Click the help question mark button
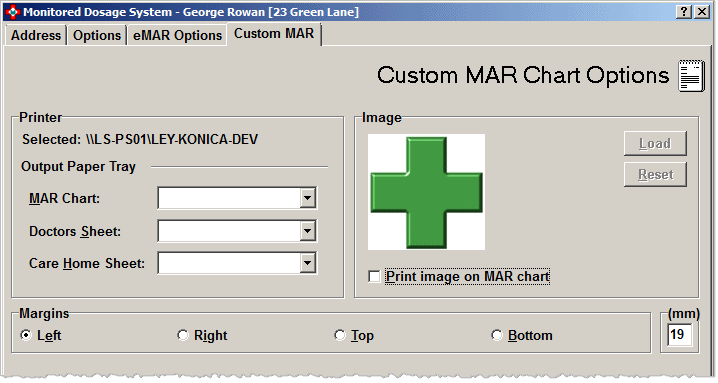This screenshot has height=383, width=718. tap(684, 11)
